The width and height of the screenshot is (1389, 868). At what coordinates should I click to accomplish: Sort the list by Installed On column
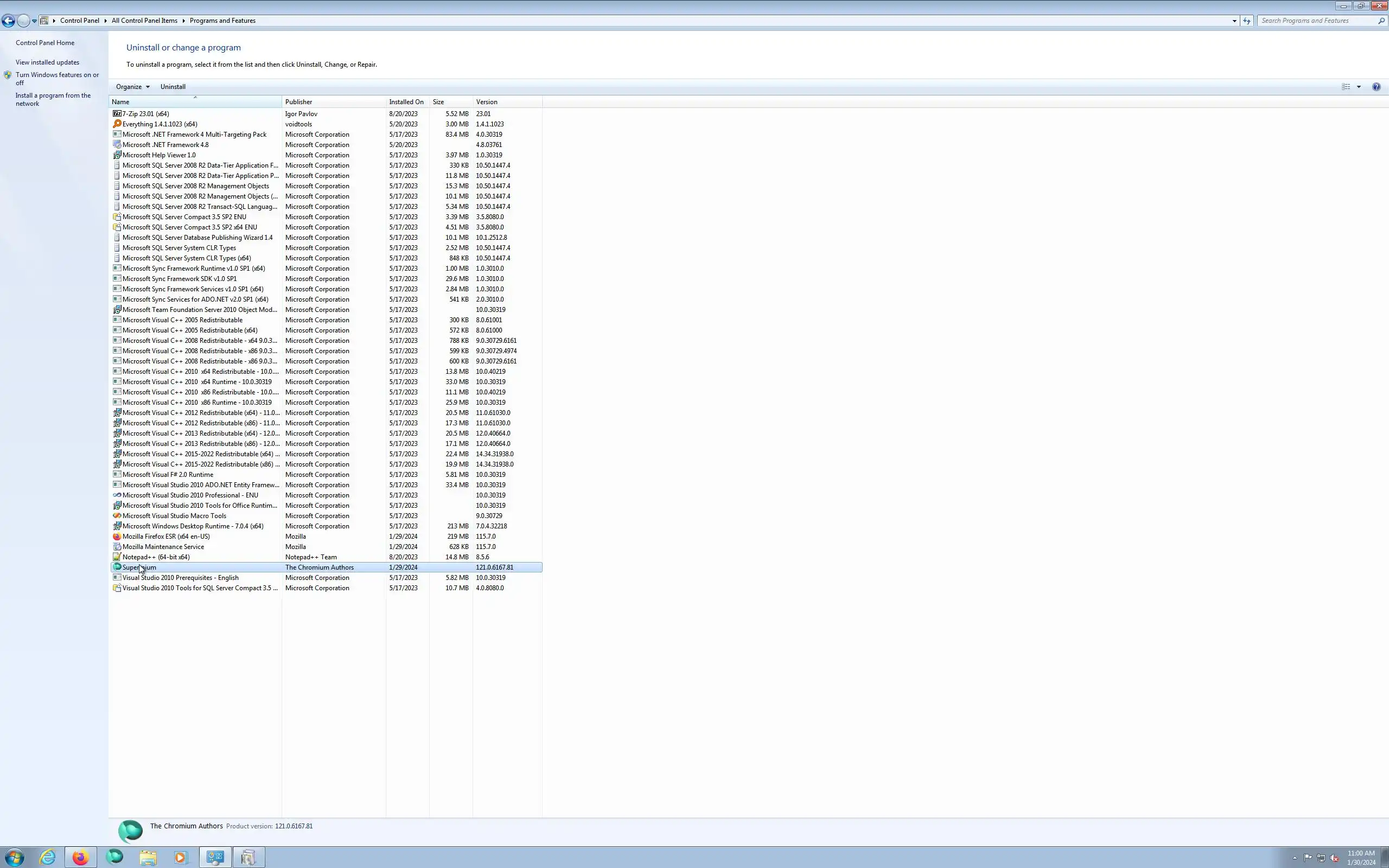pos(406,101)
